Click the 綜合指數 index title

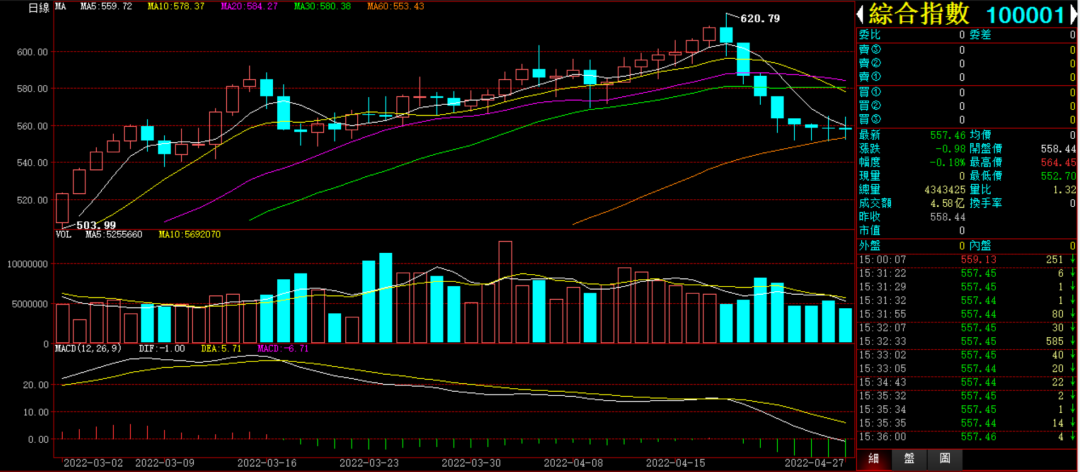pyautogui.click(x=919, y=14)
